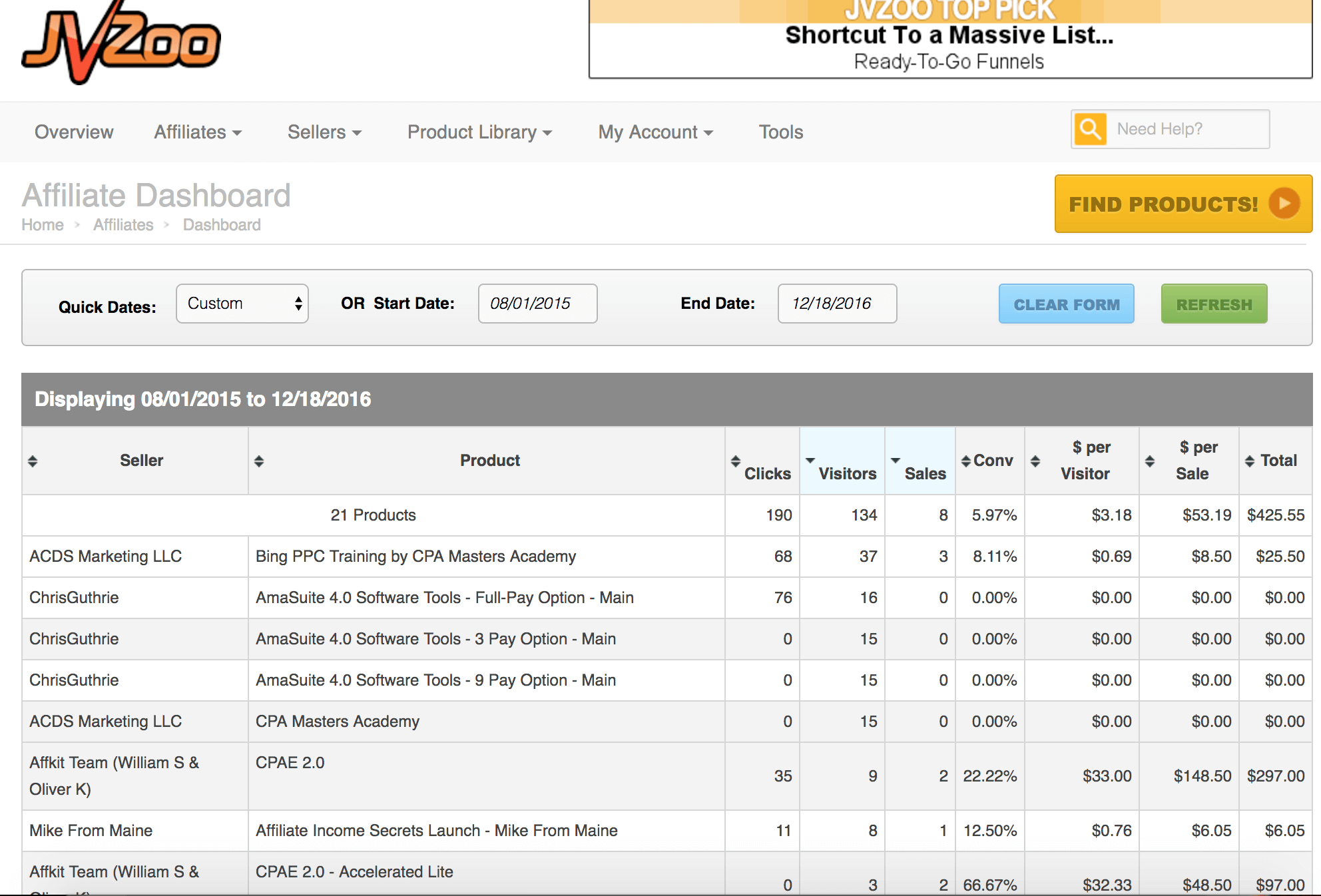Screen dimensions: 1321x896
Task: Sort by Sales column arrow
Action: tap(896, 460)
